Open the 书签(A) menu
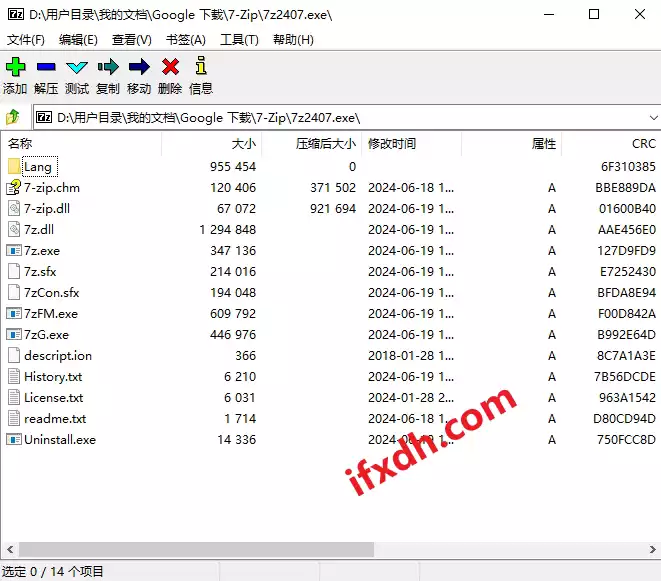This screenshot has height=581, width=661. point(185,40)
